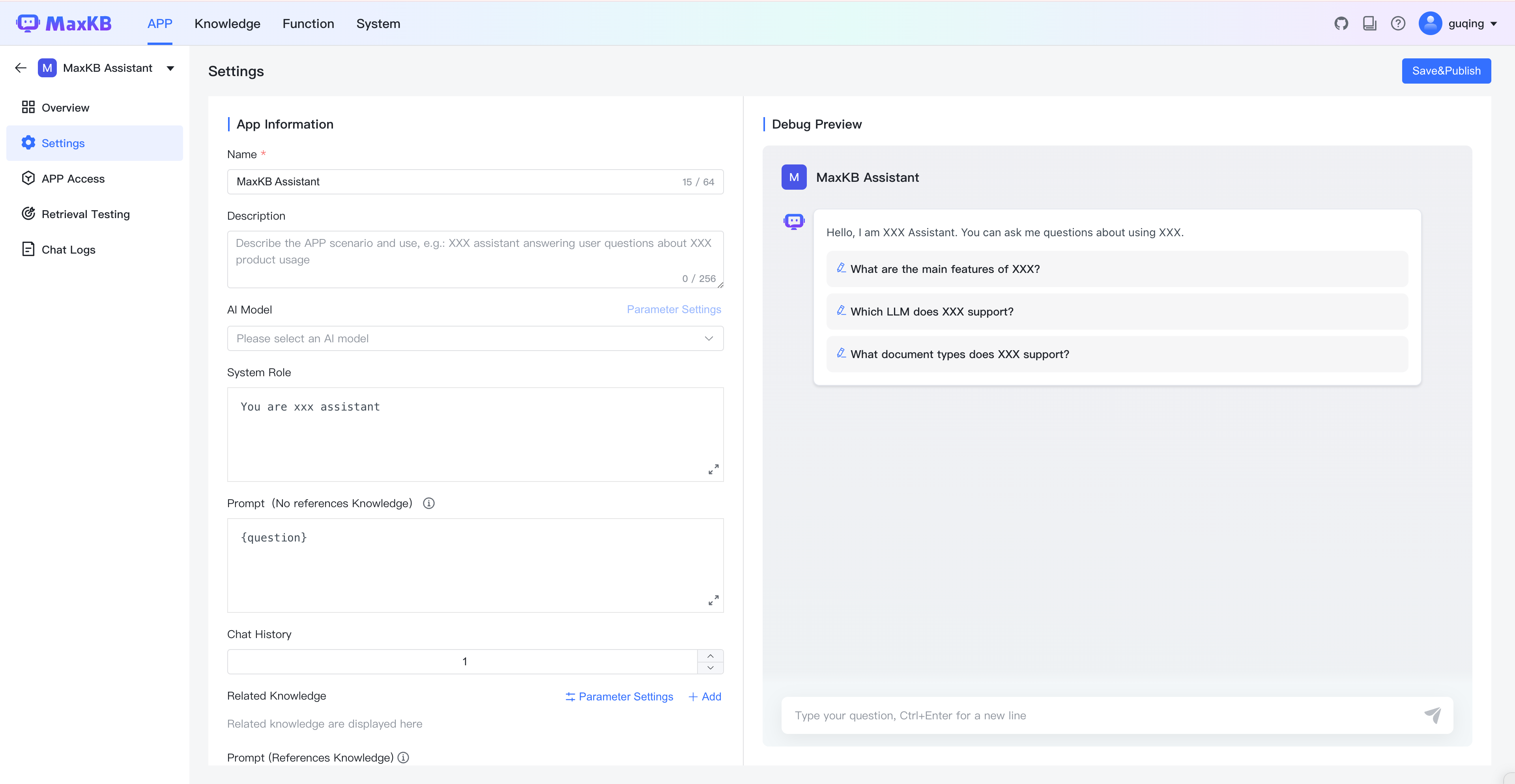Click the Overview grid icon
The width and height of the screenshot is (1515, 784).
[x=28, y=107]
